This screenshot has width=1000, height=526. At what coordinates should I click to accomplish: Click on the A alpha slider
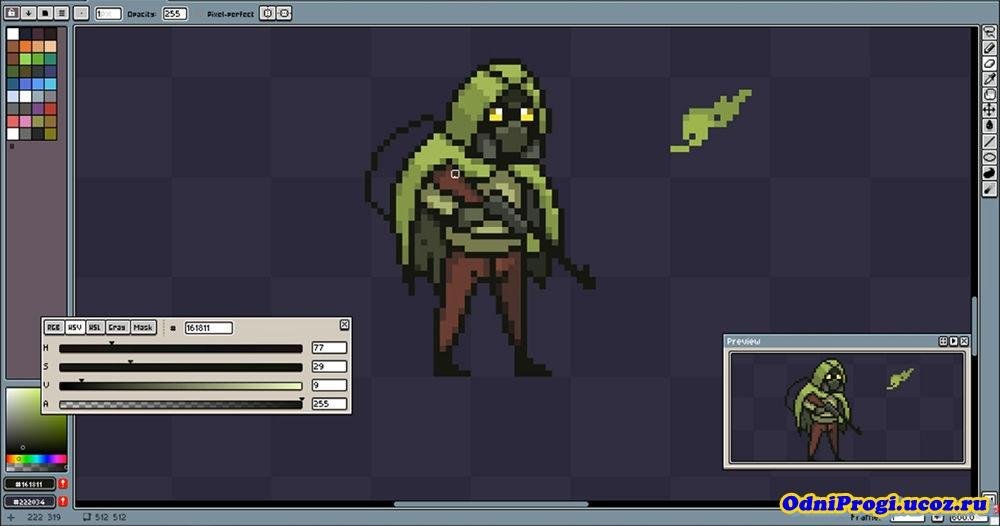[x=180, y=404]
